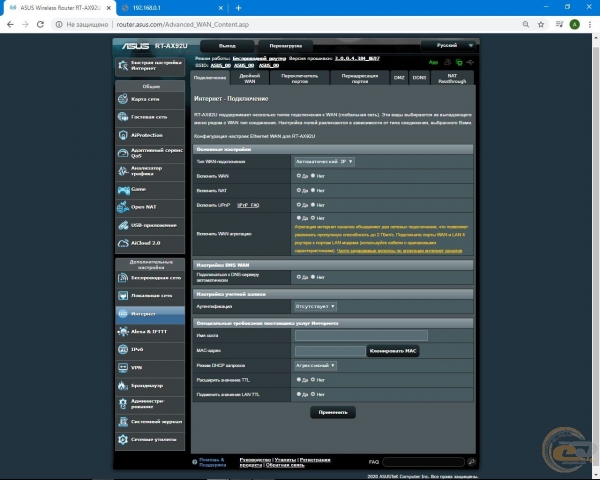Select Нет for Enable NAT
This screenshot has height=480, width=600.
click(x=313, y=190)
